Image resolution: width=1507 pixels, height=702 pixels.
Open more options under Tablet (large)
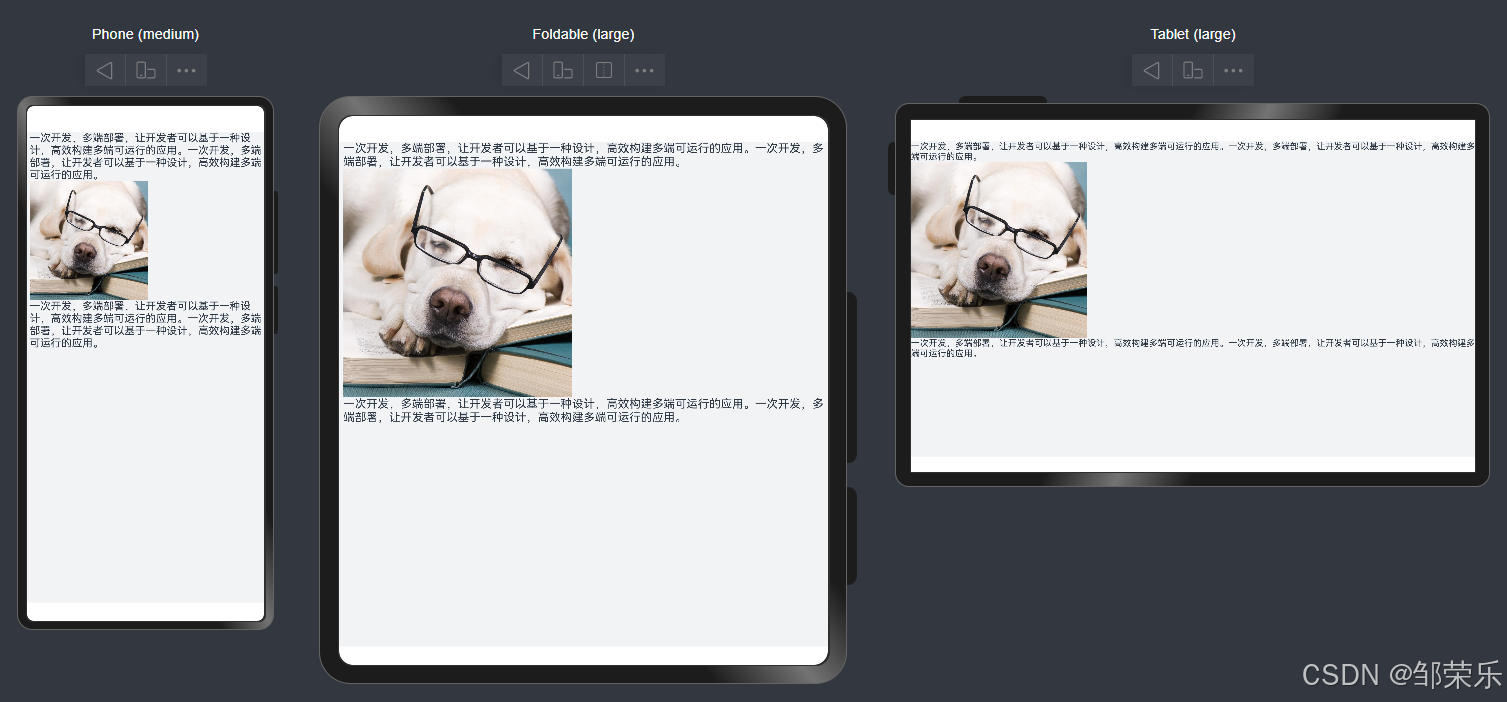1234,70
